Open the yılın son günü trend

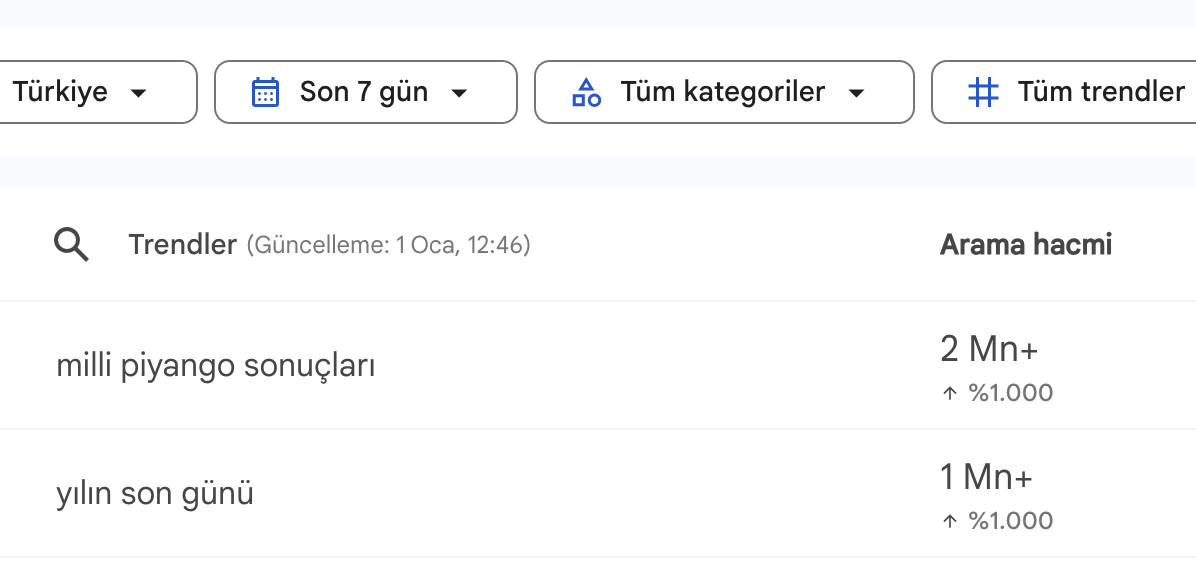155,493
